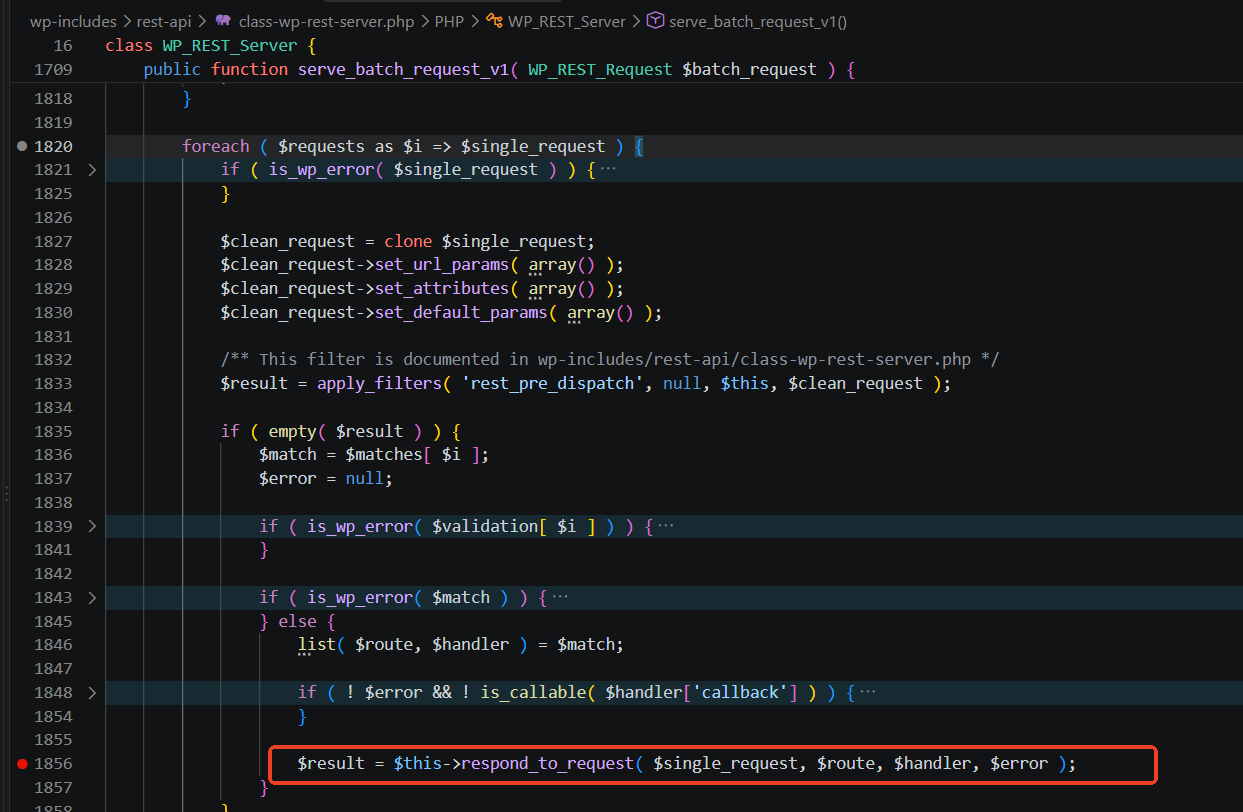The height and width of the screenshot is (812, 1243).
Task: Open the rest-api breadcrumb folder
Action: point(164,21)
